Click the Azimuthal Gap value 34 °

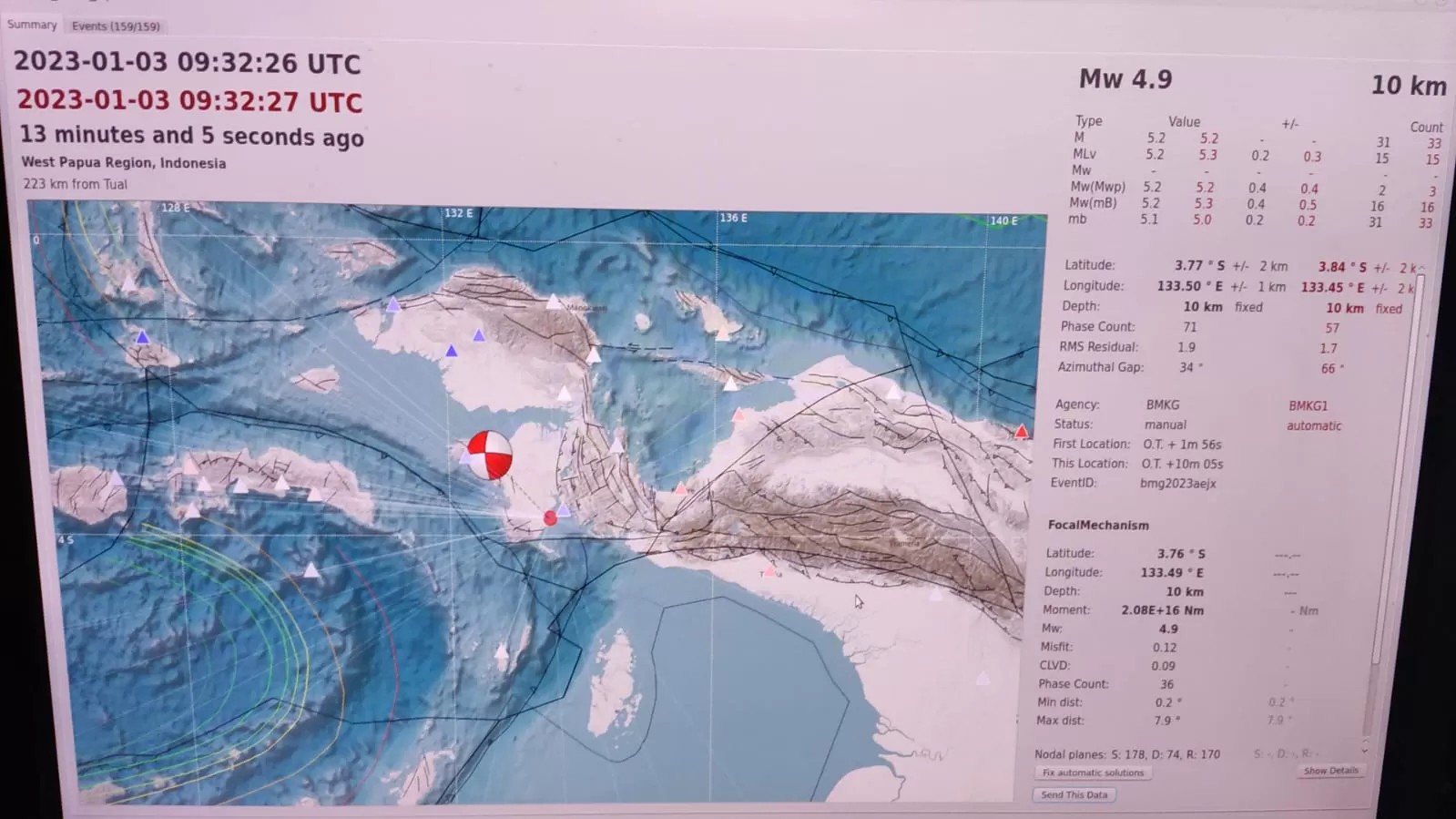(x=1191, y=367)
